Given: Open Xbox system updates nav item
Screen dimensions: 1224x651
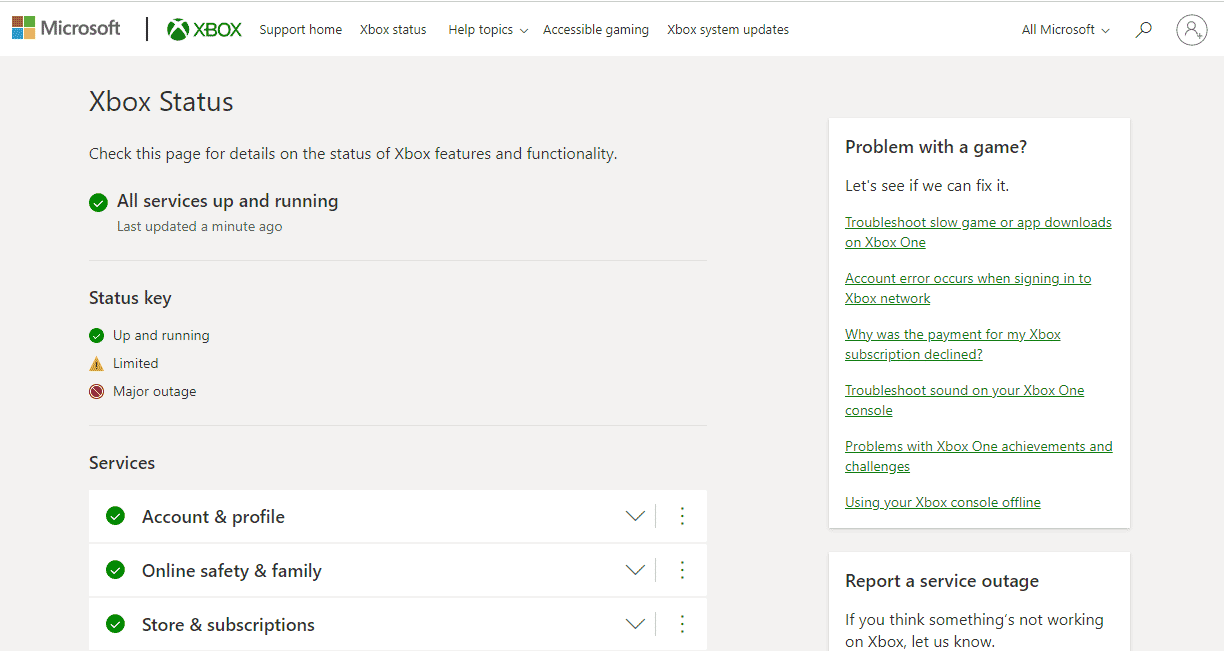Looking at the screenshot, I should tap(728, 30).
